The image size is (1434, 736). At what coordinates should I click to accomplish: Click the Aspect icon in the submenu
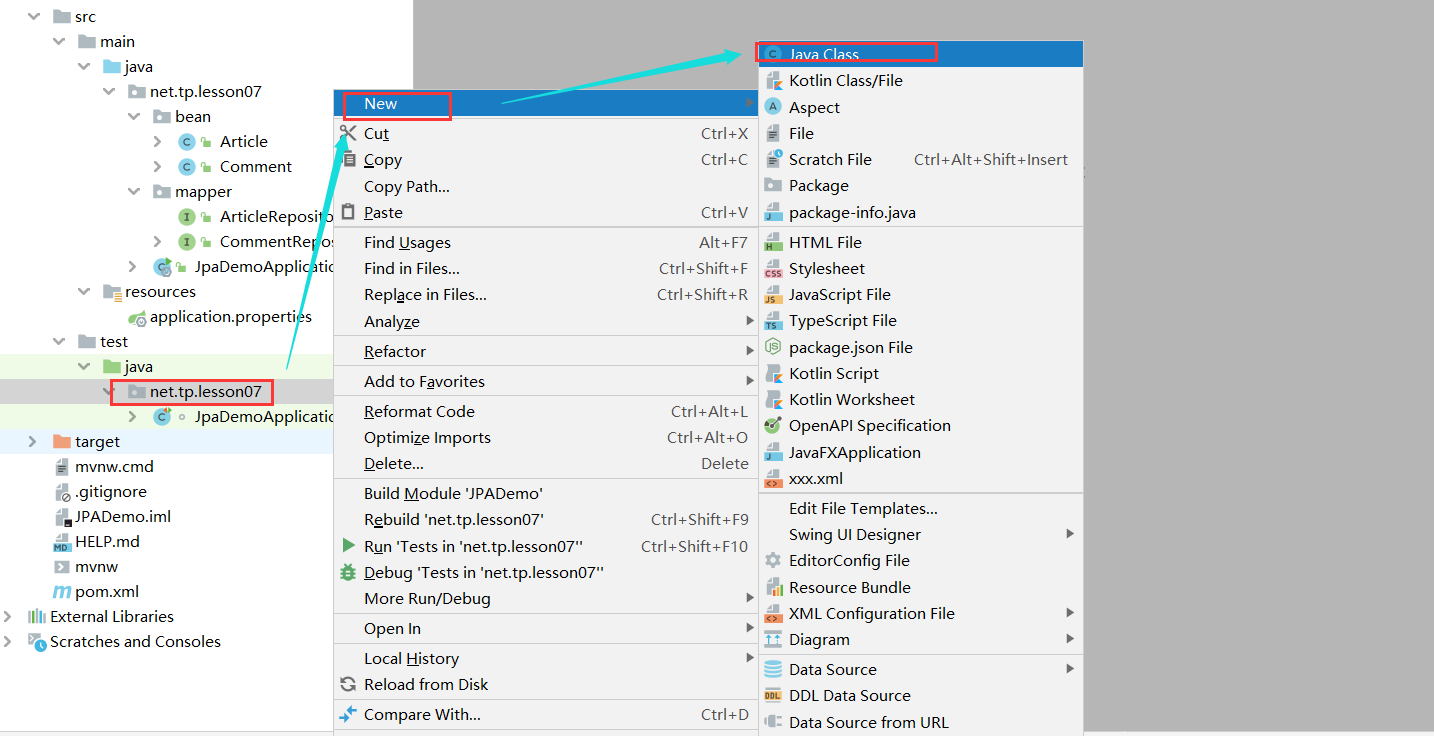coord(773,107)
